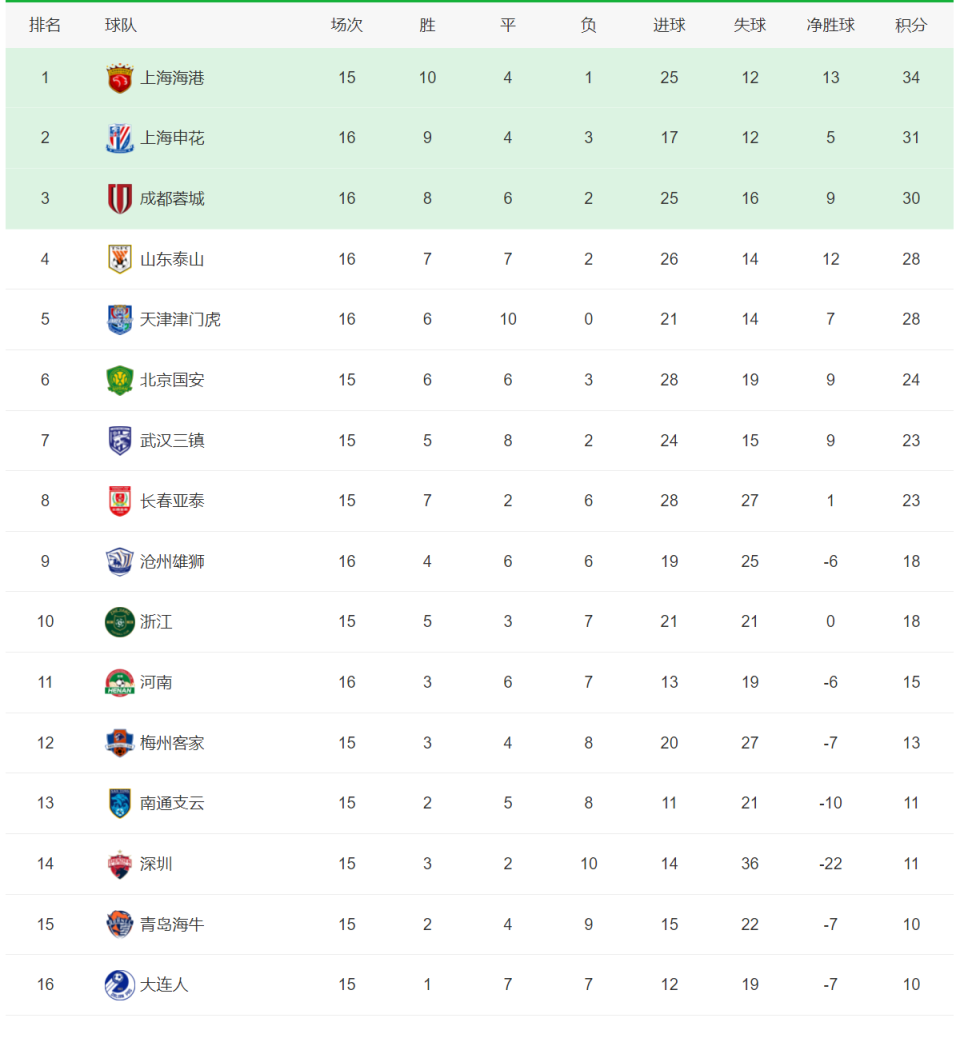This screenshot has height=1054, width=960.
Task: Open the 武汉三镇 team name link
Action: 172,440
